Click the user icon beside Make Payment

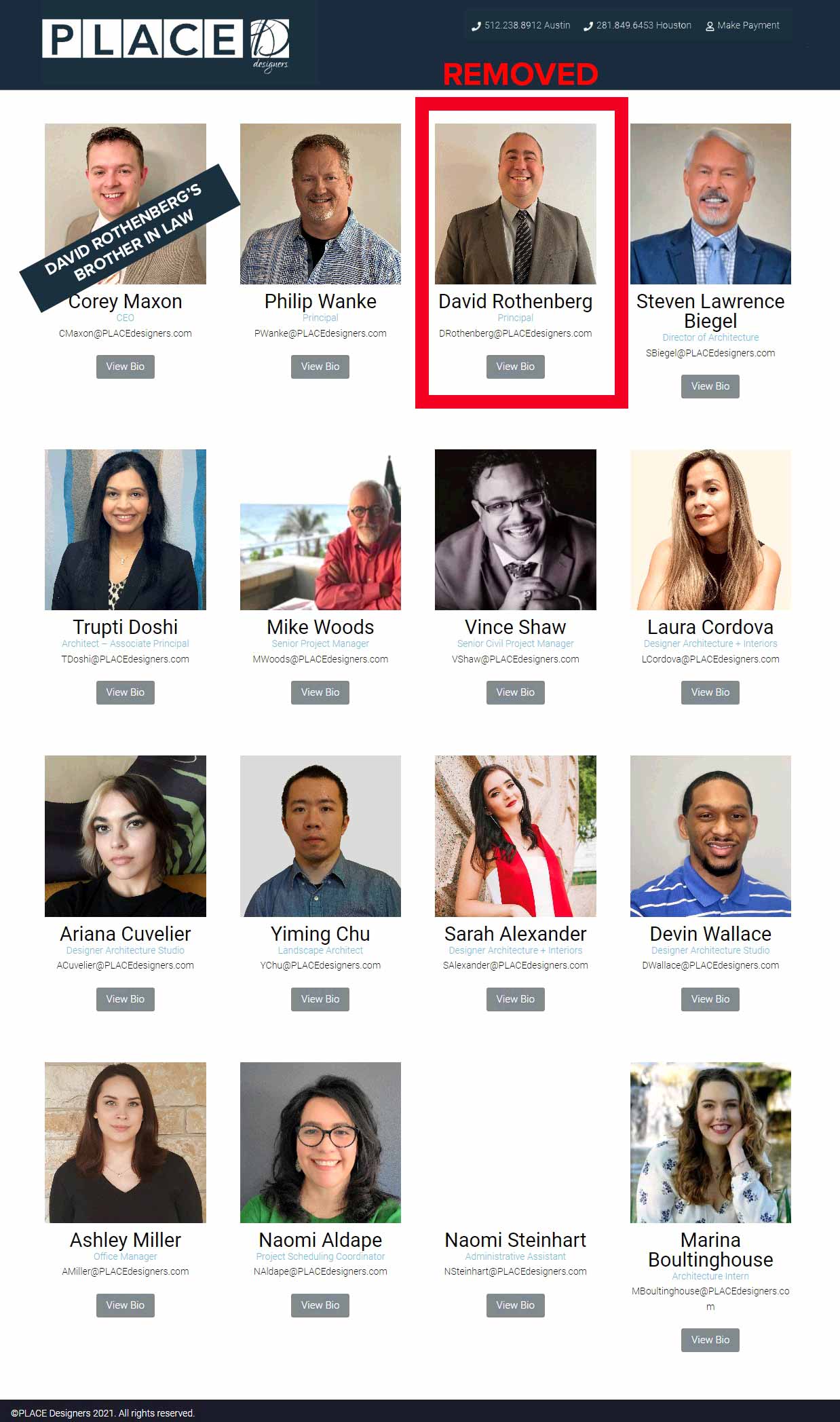(710, 26)
